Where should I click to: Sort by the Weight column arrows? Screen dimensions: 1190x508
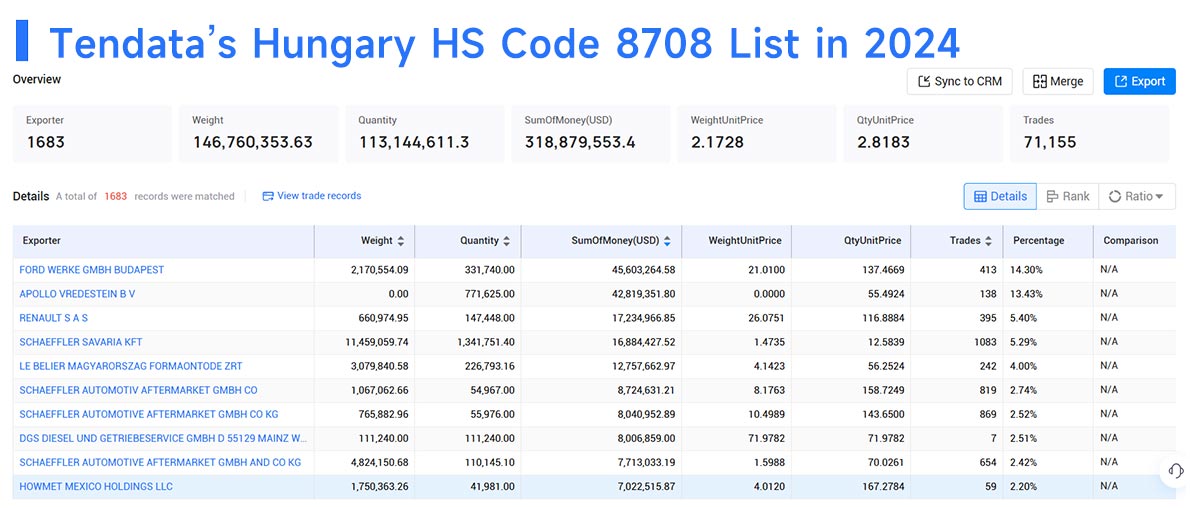pos(401,241)
